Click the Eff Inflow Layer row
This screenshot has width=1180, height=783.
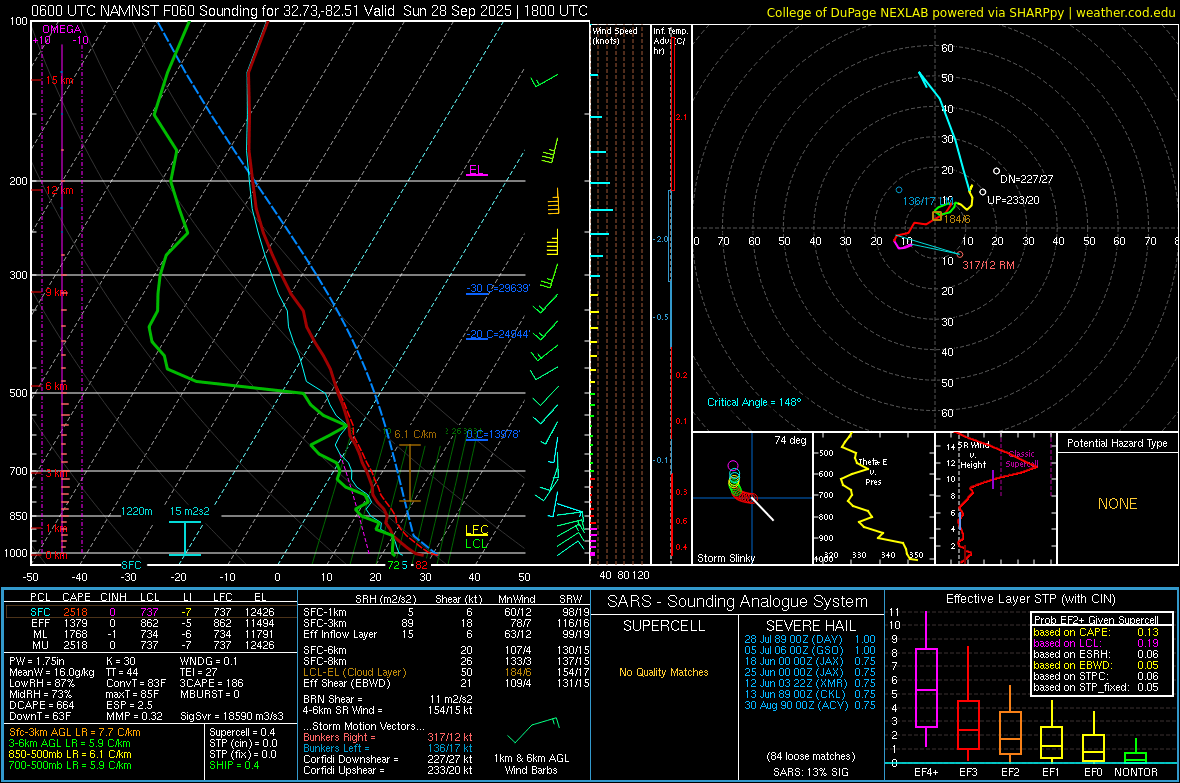(446, 634)
